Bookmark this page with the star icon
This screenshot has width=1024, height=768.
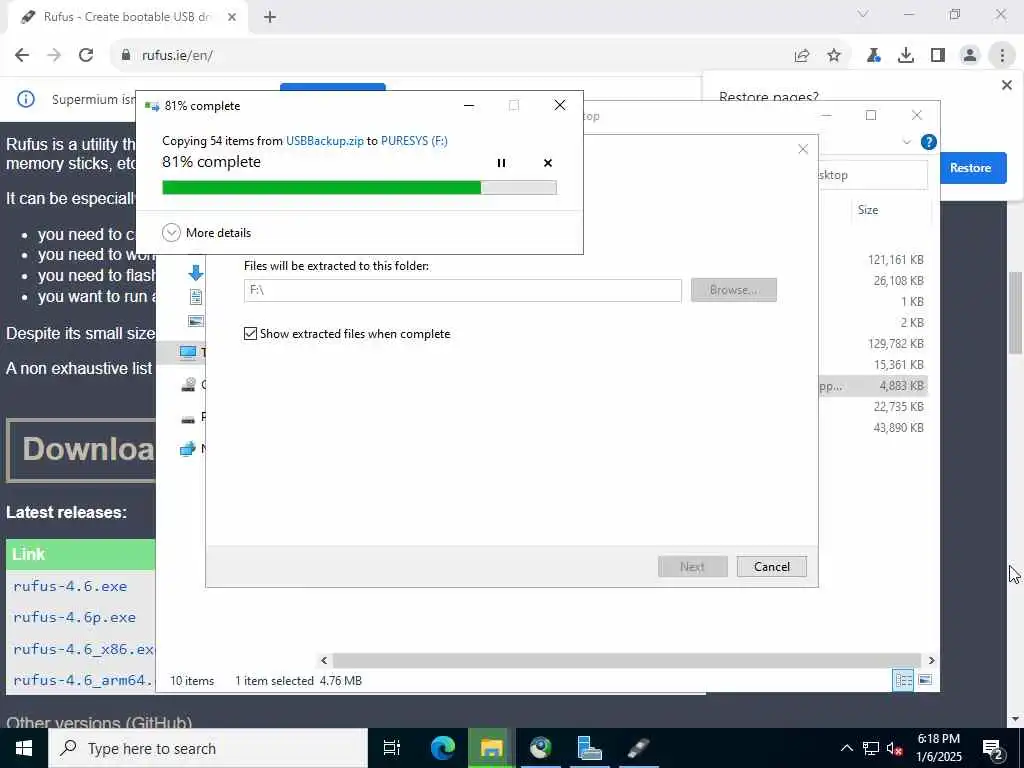[x=834, y=56]
